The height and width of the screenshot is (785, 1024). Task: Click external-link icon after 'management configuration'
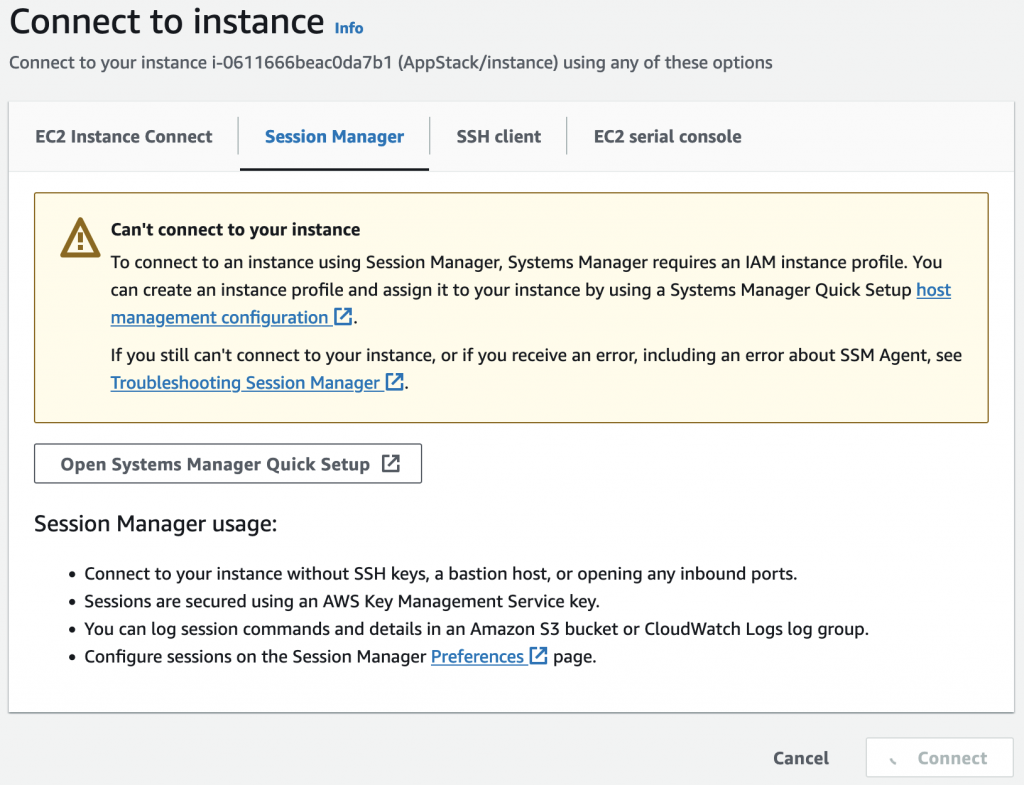click(x=343, y=318)
